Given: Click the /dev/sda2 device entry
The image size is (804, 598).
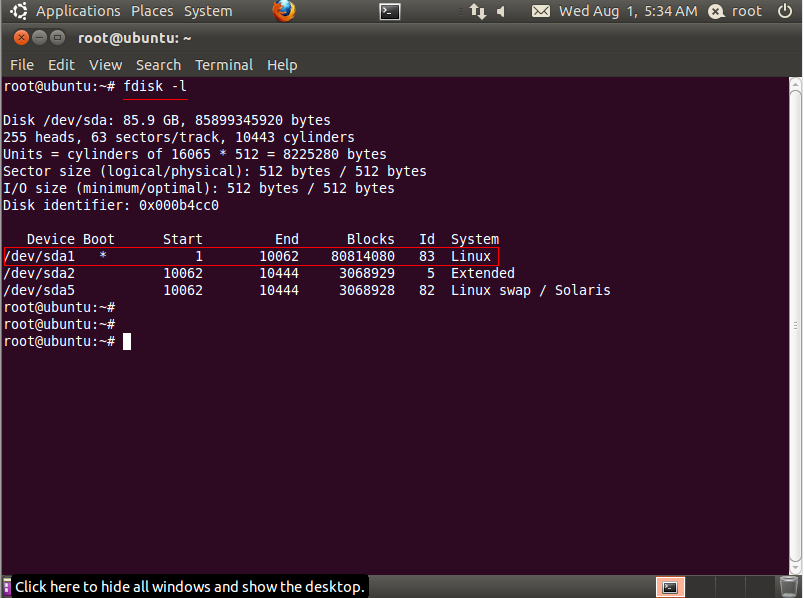Looking at the screenshot, I should (x=39, y=273).
